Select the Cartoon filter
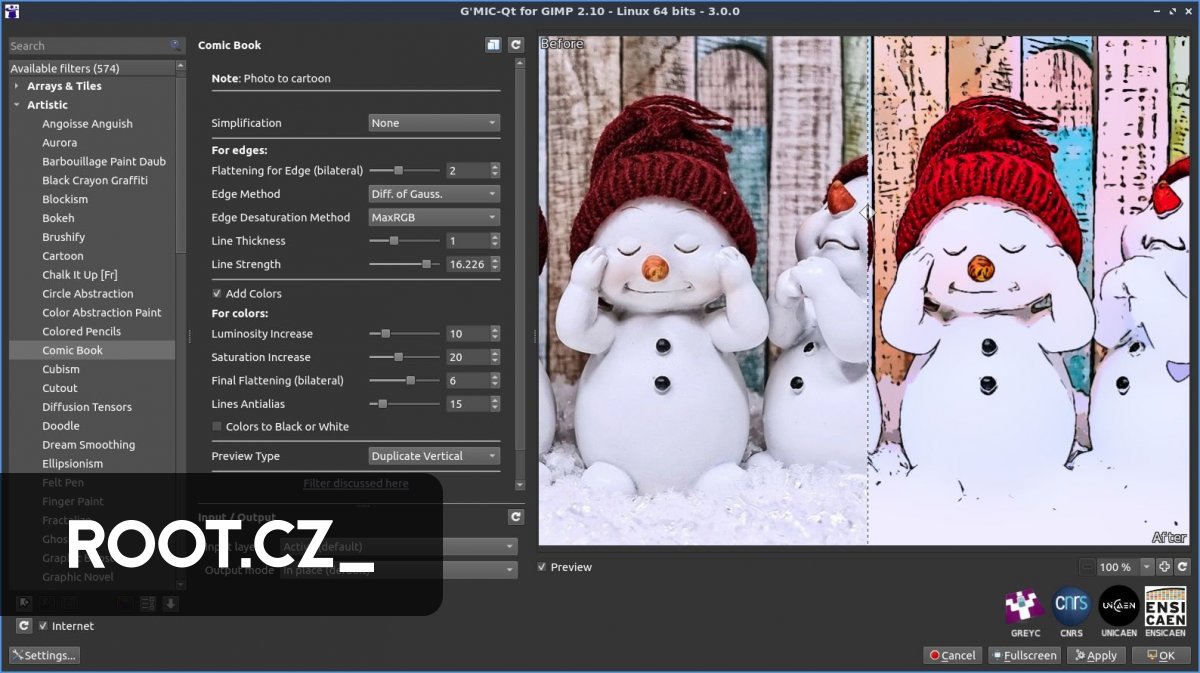 pos(63,256)
